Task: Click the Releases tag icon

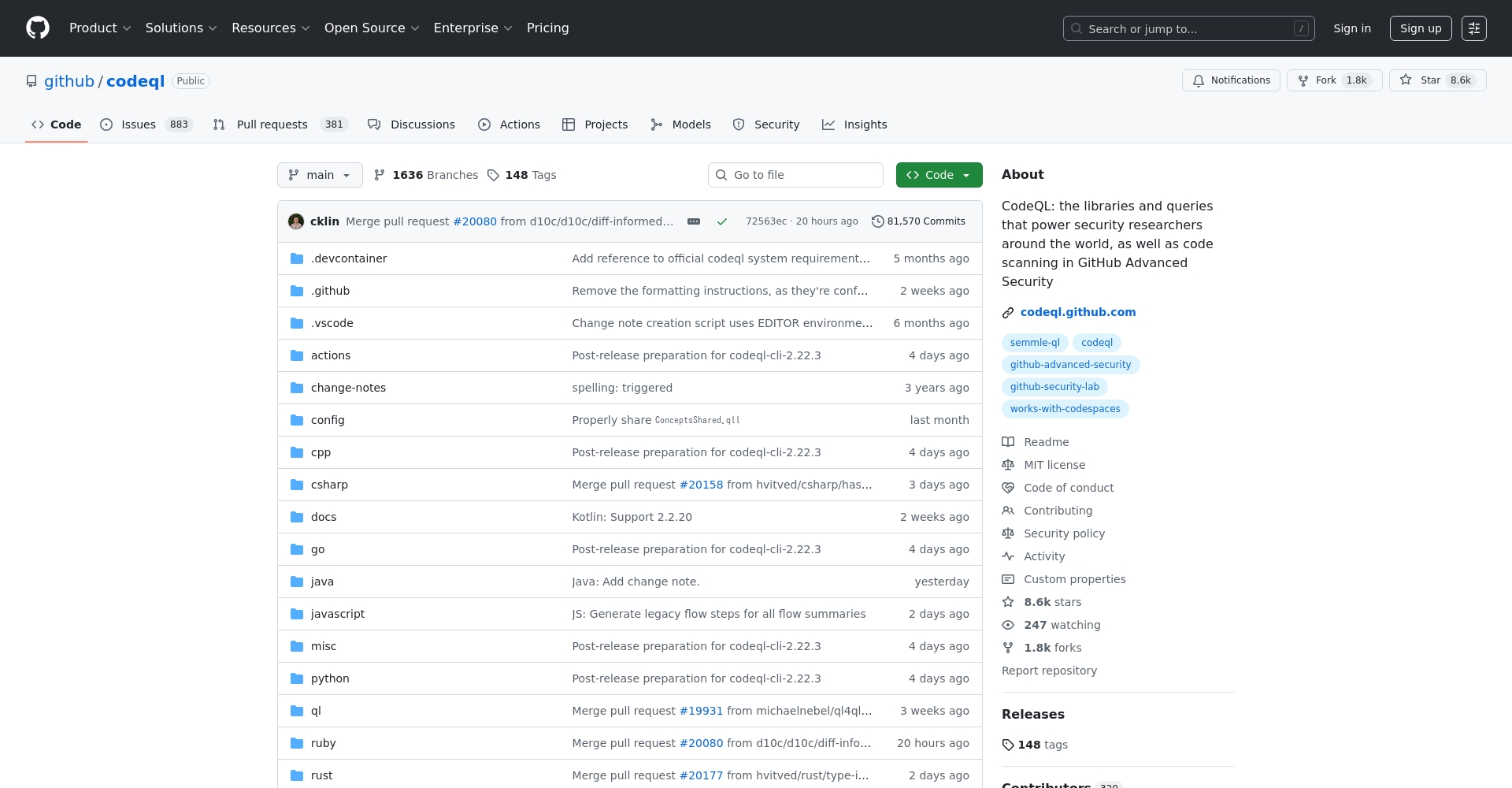Action: 1008,745
